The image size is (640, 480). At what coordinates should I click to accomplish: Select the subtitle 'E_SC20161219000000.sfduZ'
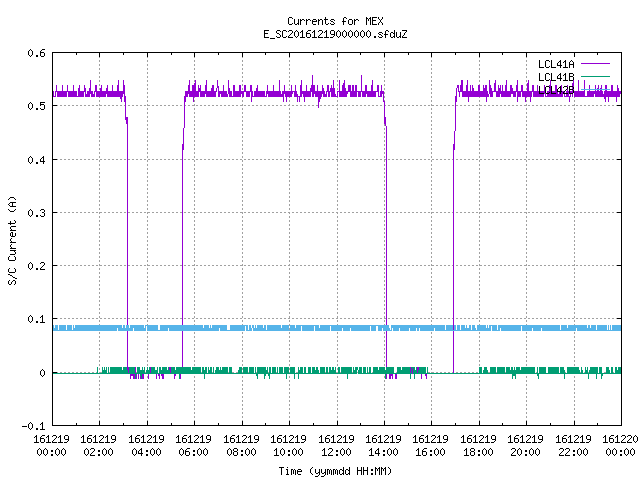335,34
